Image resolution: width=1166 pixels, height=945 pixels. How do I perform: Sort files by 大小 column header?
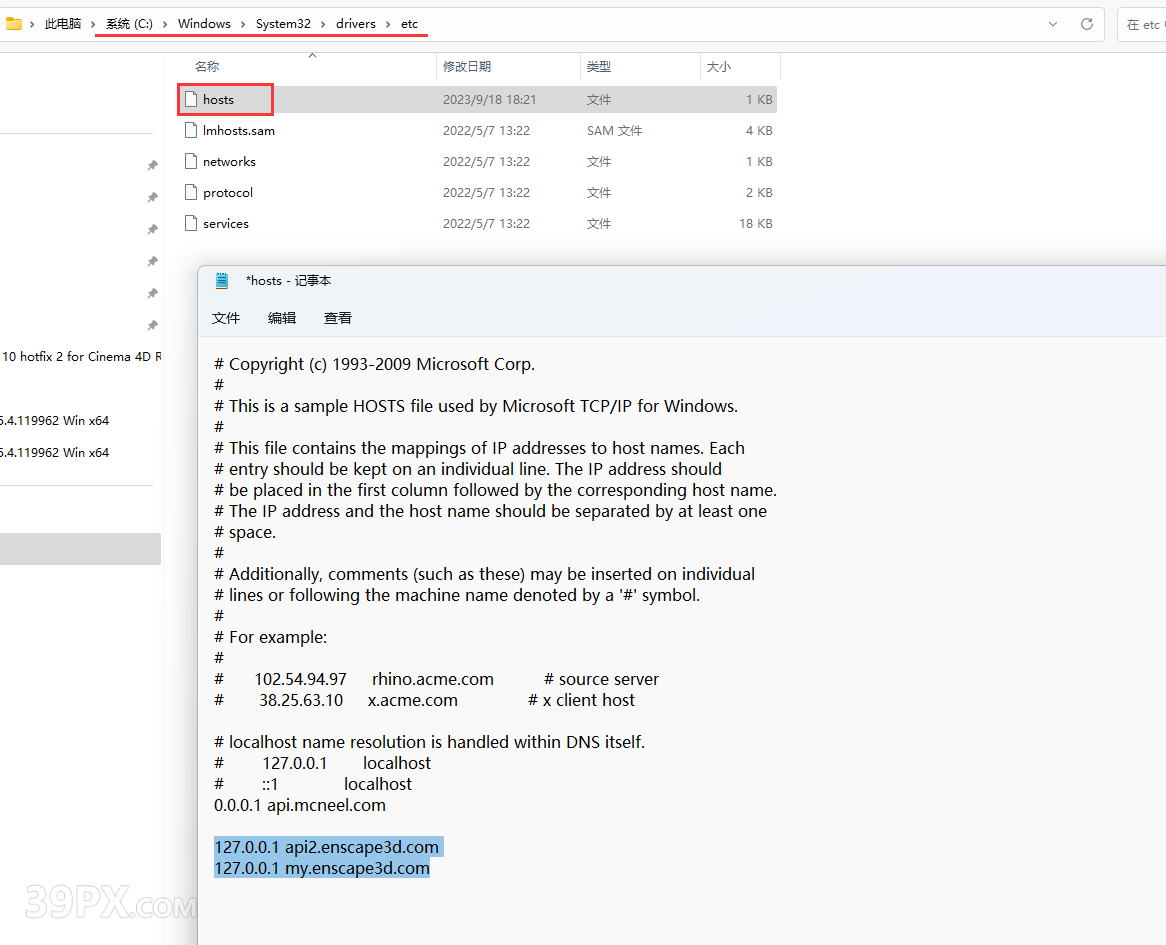pos(719,67)
